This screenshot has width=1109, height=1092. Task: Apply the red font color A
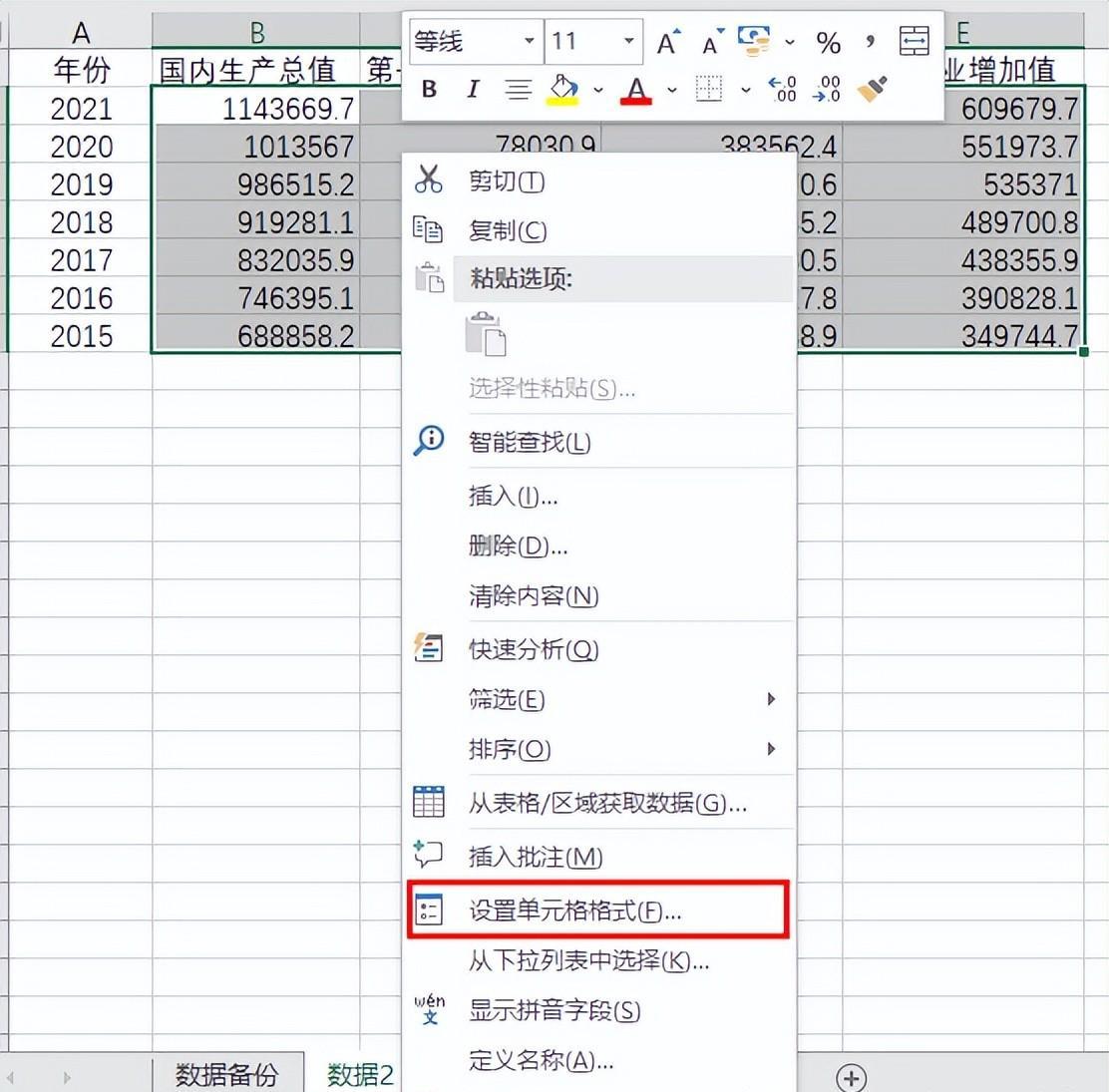(x=636, y=90)
